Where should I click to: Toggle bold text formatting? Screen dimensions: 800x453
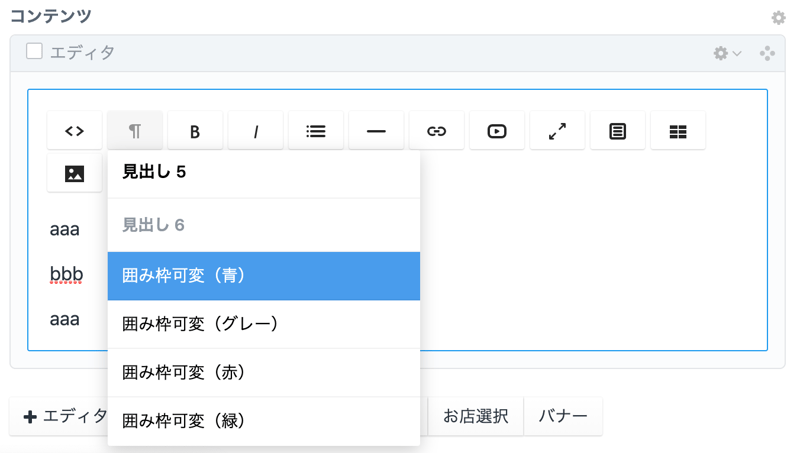point(195,131)
